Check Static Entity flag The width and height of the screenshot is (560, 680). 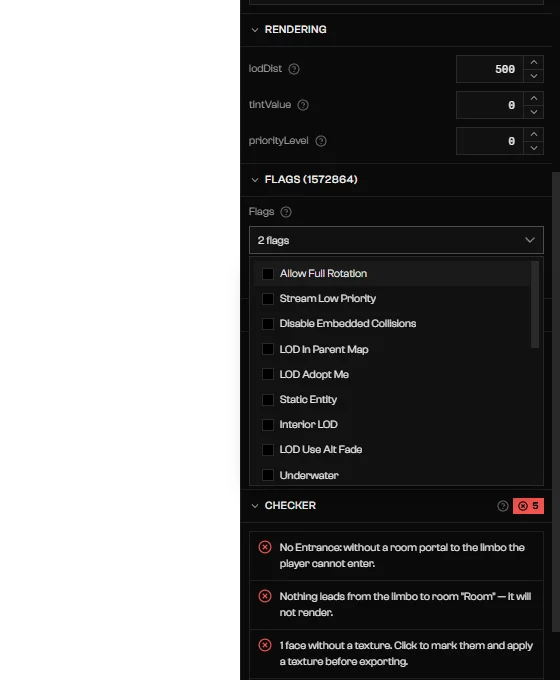coord(268,399)
